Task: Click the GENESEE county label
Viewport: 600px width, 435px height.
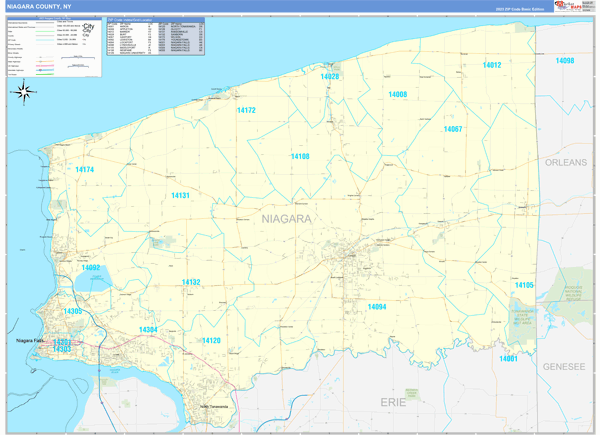Action: point(564,367)
